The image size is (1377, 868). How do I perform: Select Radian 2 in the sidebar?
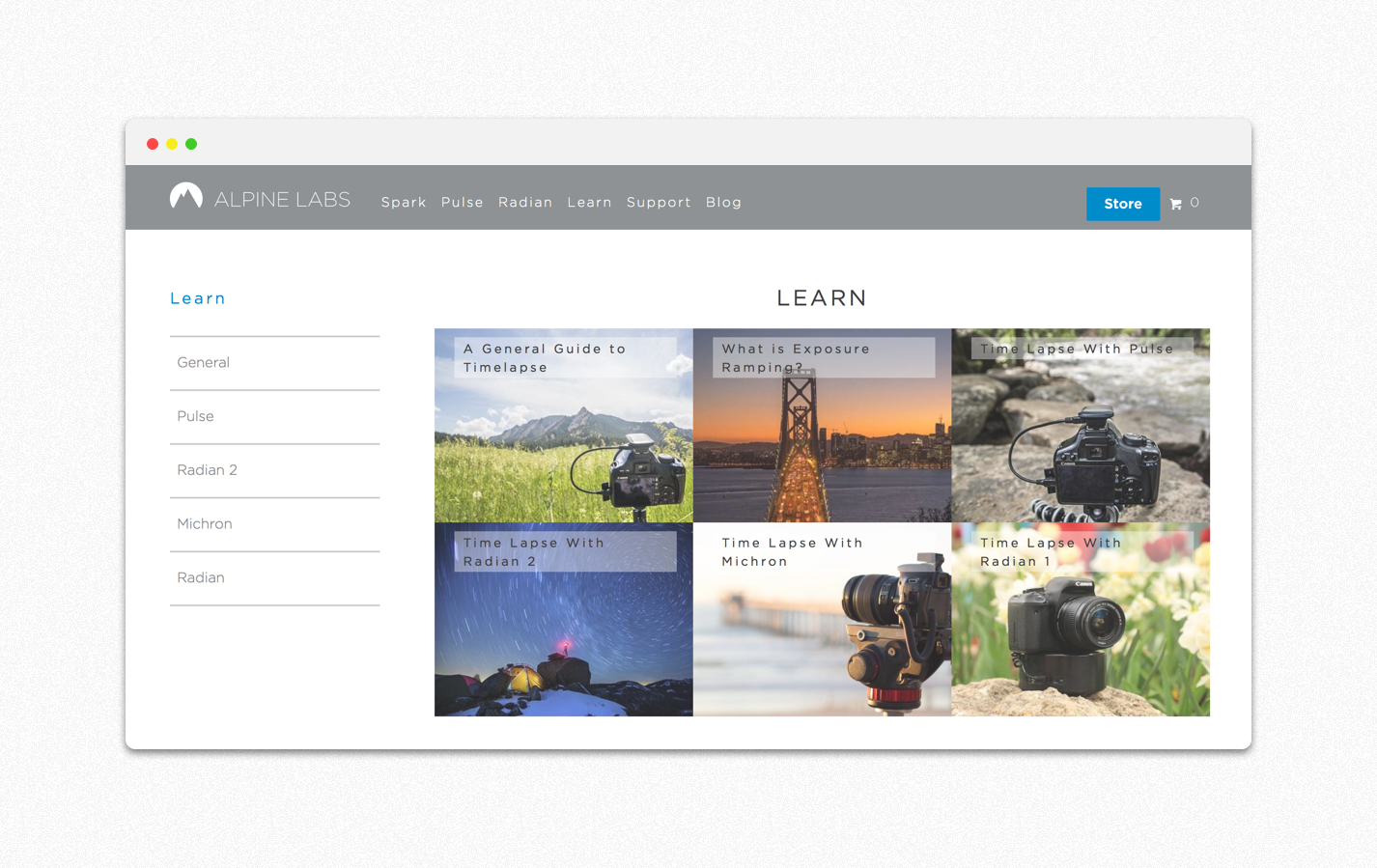(274, 470)
